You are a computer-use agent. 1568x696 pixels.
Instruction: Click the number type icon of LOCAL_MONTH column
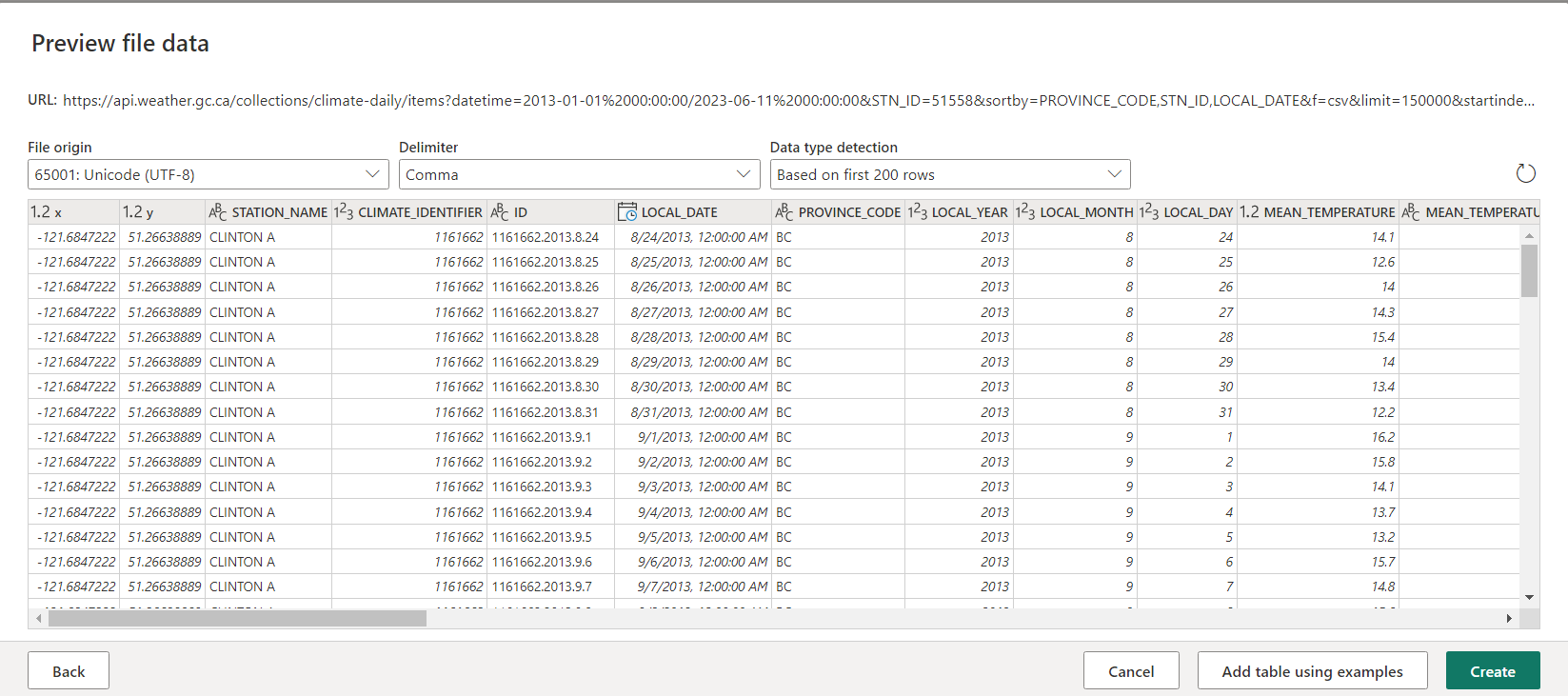1025,212
